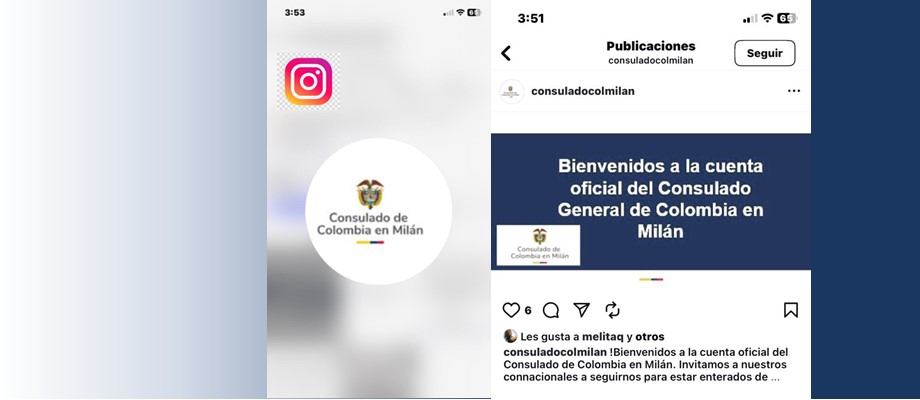
Task: Tap the Bienvenidos post image
Action: (x=651, y=202)
